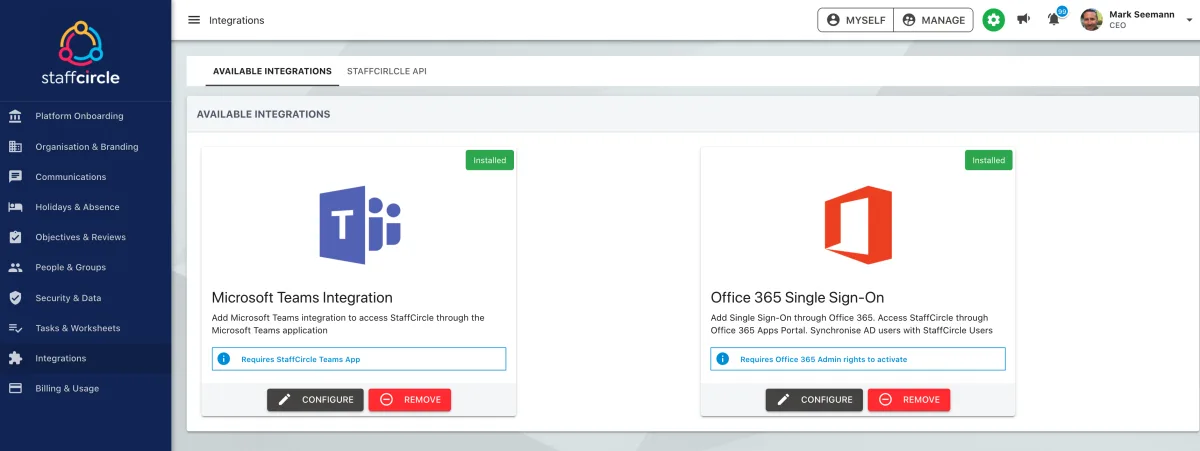Click the Integrations page title in header
The width and height of the screenshot is (1200, 451).
pos(237,20)
